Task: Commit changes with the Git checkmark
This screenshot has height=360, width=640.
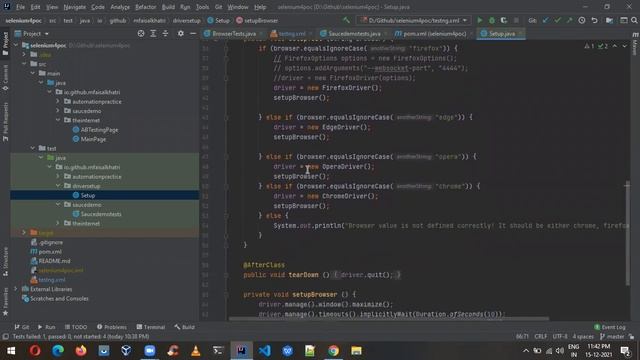Action: (558, 20)
